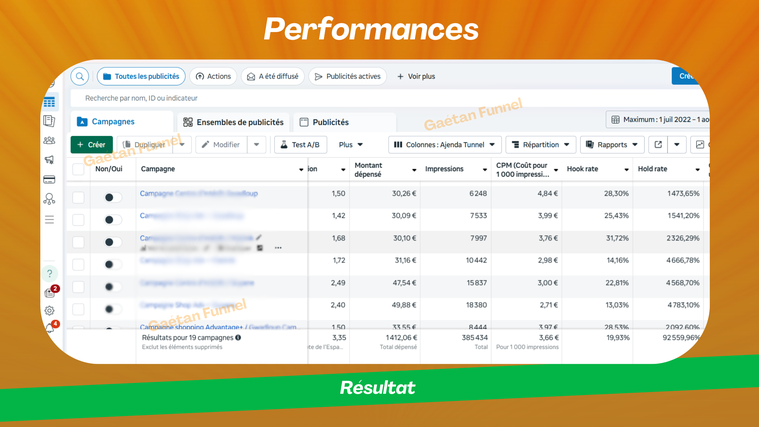
Task: Switch to Ensembles de publicités tab
Action: (233, 122)
